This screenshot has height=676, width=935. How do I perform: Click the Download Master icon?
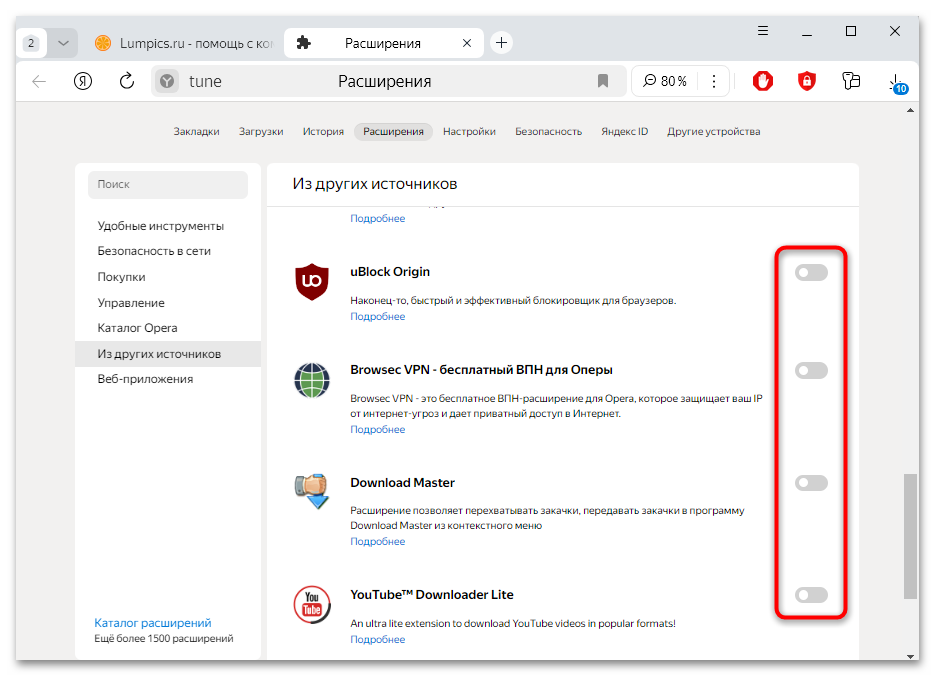pyautogui.click(x=312, y=491)
